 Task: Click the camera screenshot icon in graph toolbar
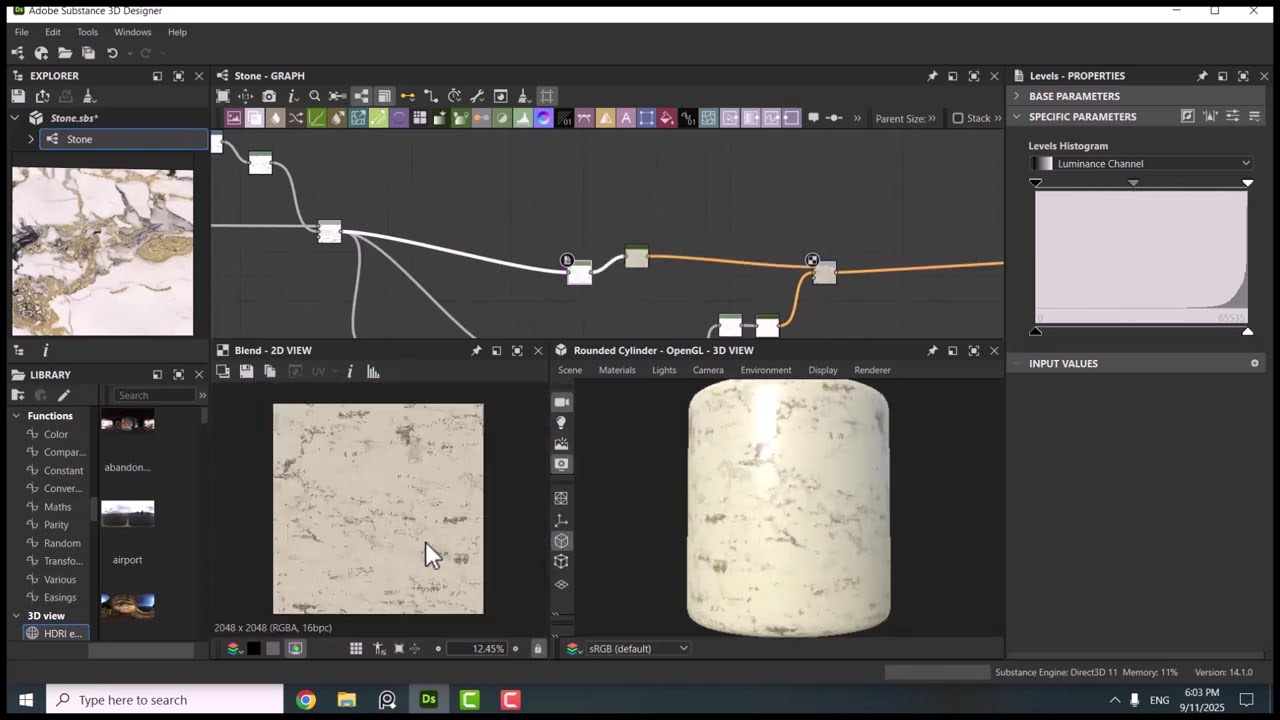point(268,96)
